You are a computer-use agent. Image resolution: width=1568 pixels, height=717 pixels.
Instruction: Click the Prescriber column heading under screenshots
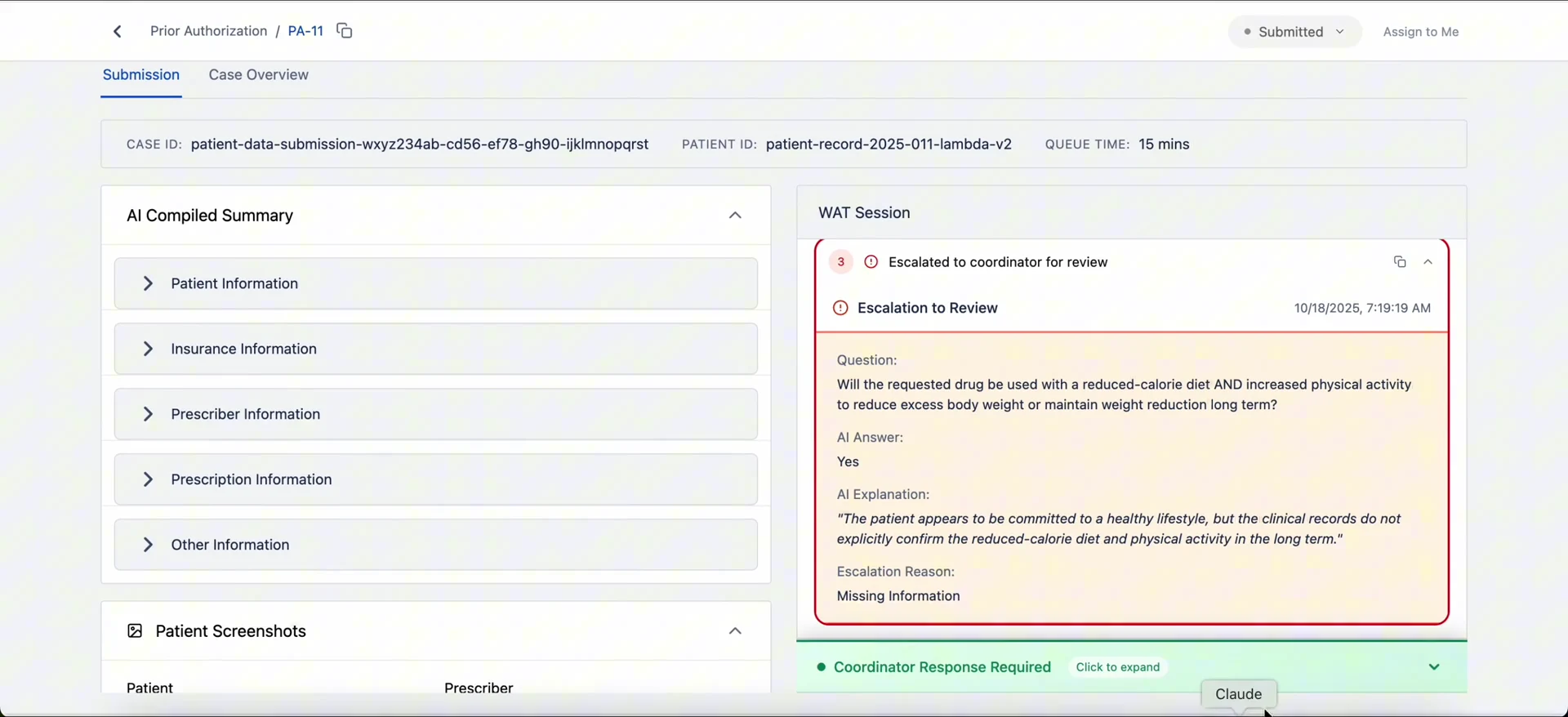tap(479, 688)
